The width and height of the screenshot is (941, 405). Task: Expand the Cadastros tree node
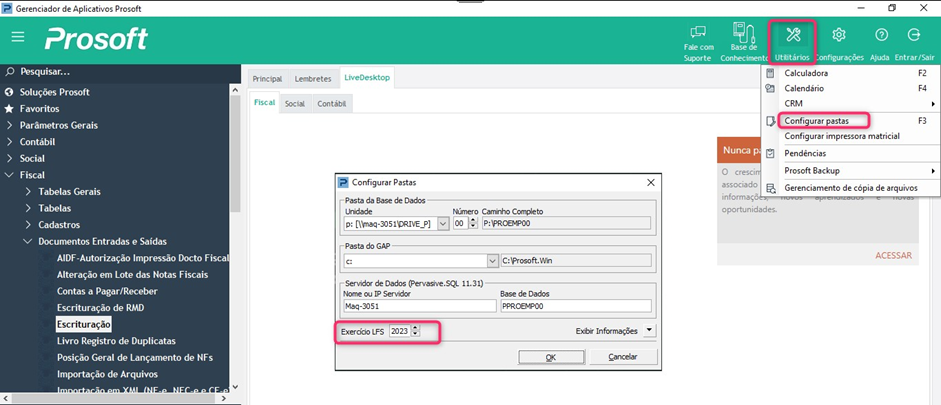[x=28, y=225]
